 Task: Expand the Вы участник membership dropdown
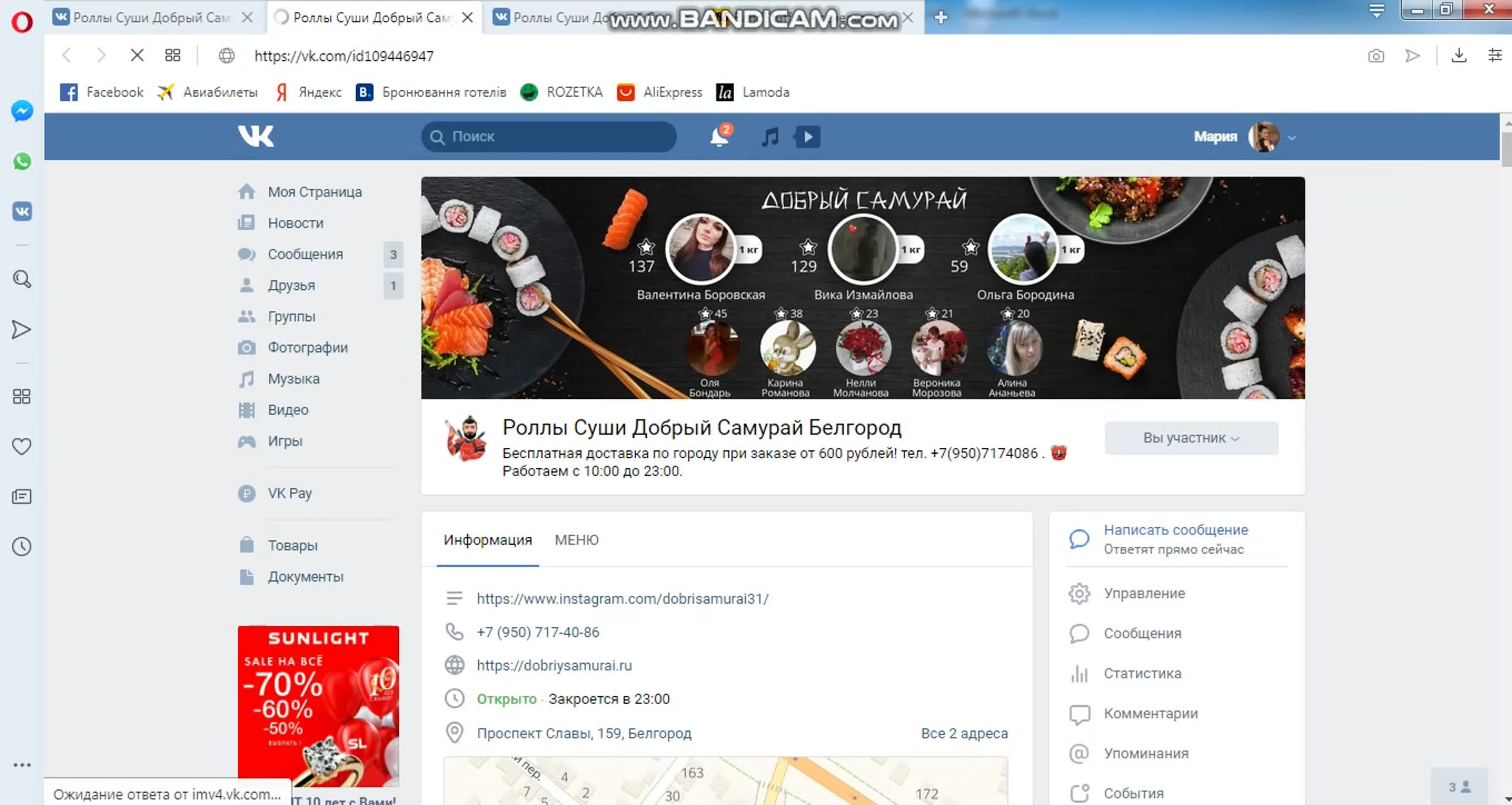pos(1191,438)
